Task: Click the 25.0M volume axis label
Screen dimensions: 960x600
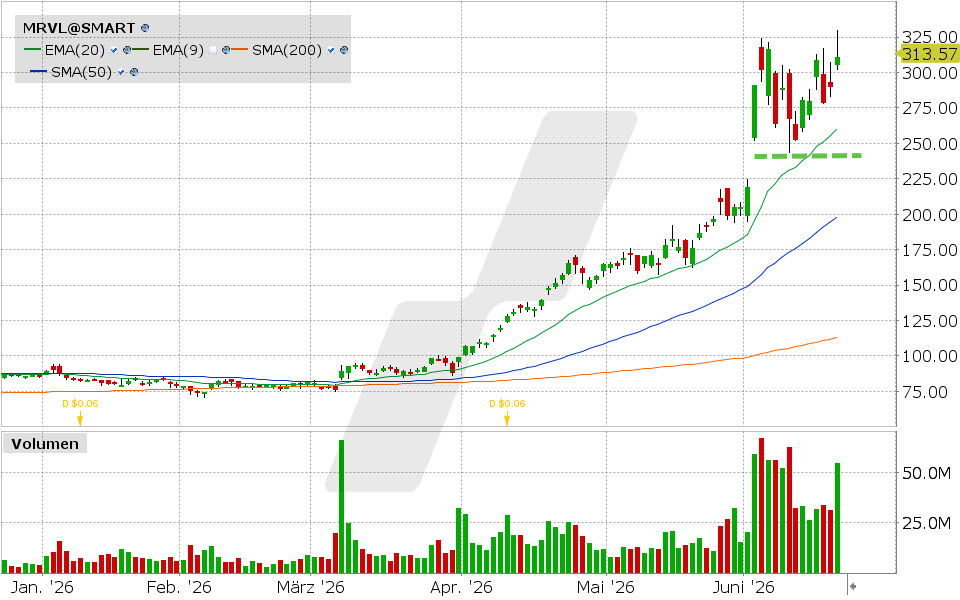Action: [x=927, y=523]
